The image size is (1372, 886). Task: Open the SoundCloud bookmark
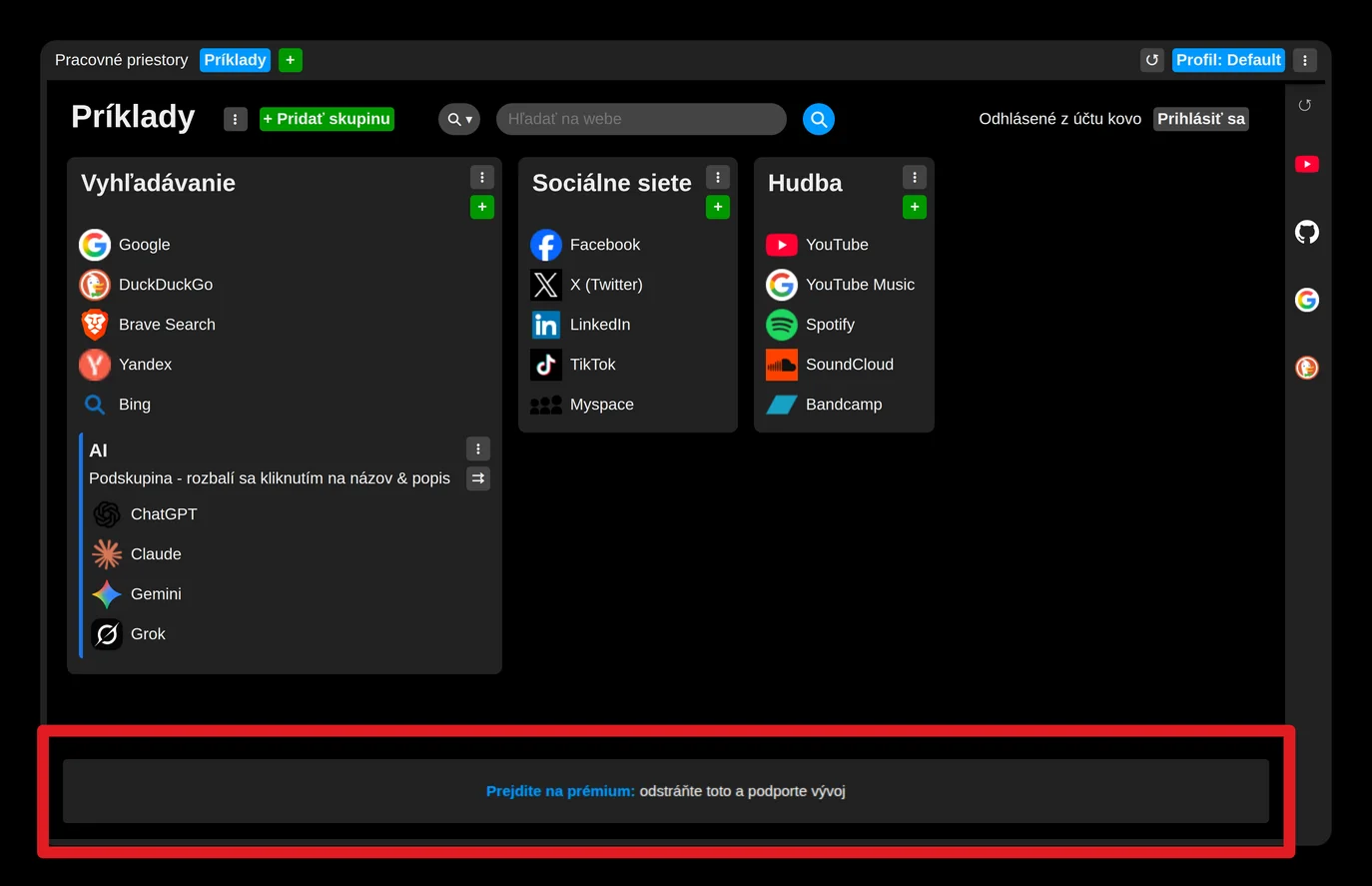pyautogui.click(x=830, y=365)
